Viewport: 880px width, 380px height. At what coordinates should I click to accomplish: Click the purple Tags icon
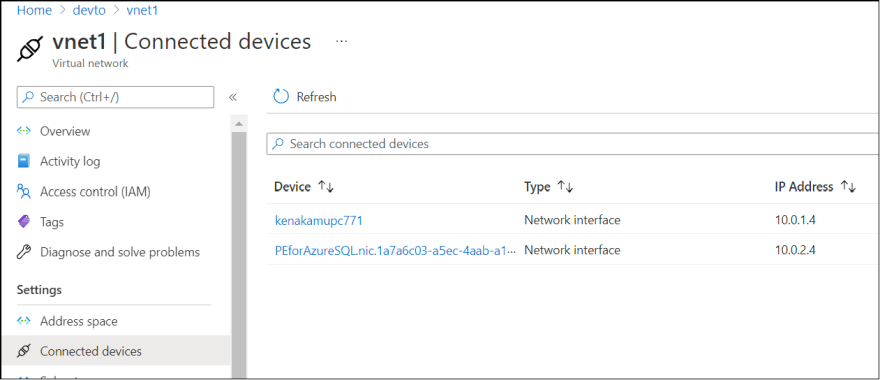(24, 222)
